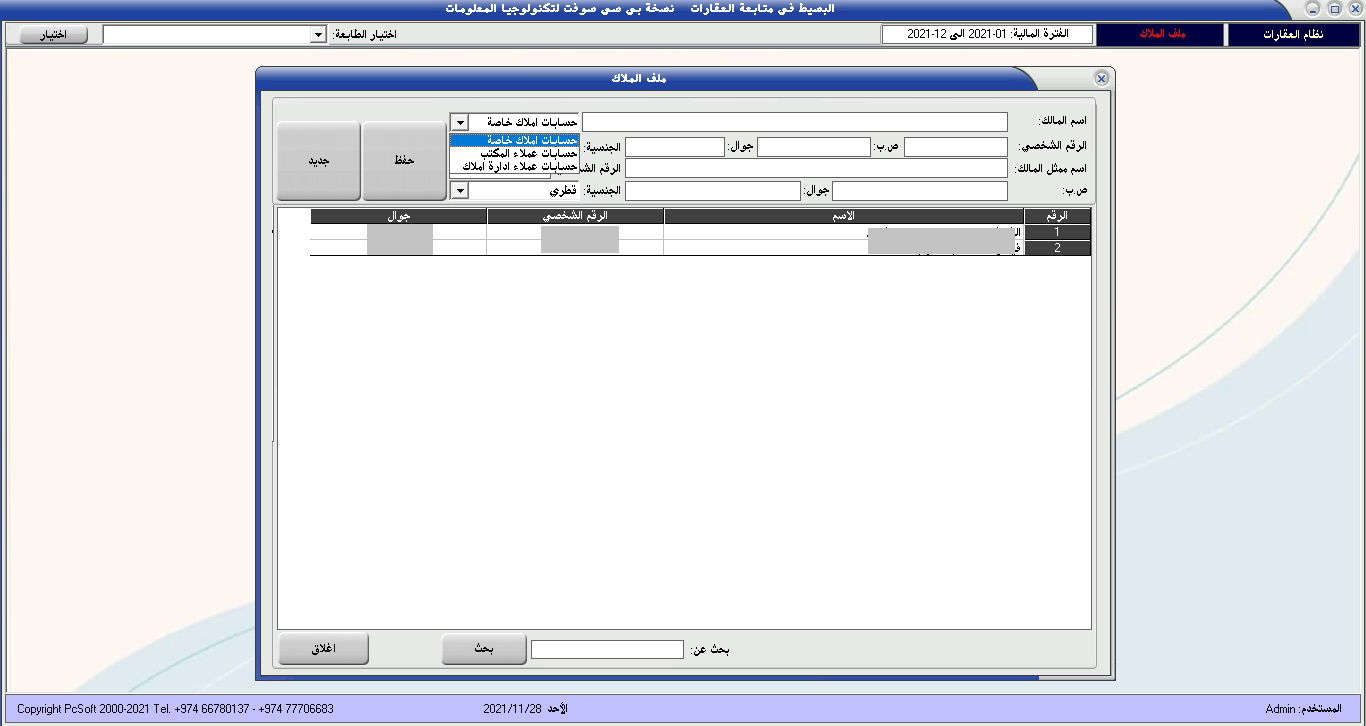This screenshot has height=726, width=1366.
Task: Select row number 2 in the owners table
Action: [x=1057, y=248]
